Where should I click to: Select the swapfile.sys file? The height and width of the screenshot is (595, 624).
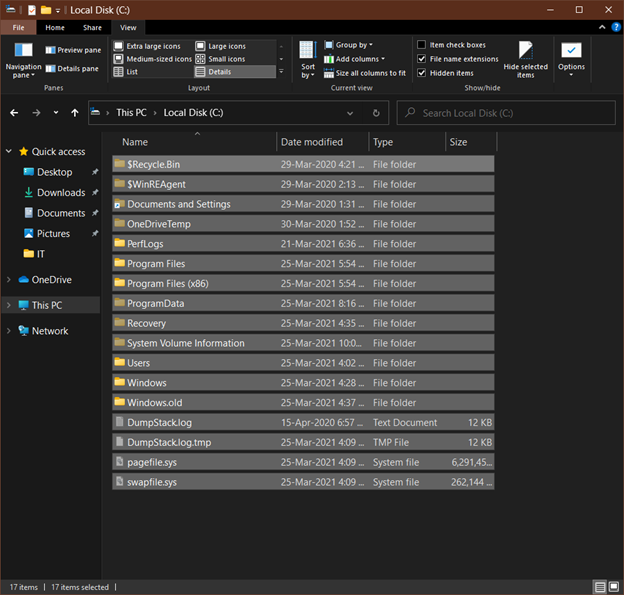303,482
